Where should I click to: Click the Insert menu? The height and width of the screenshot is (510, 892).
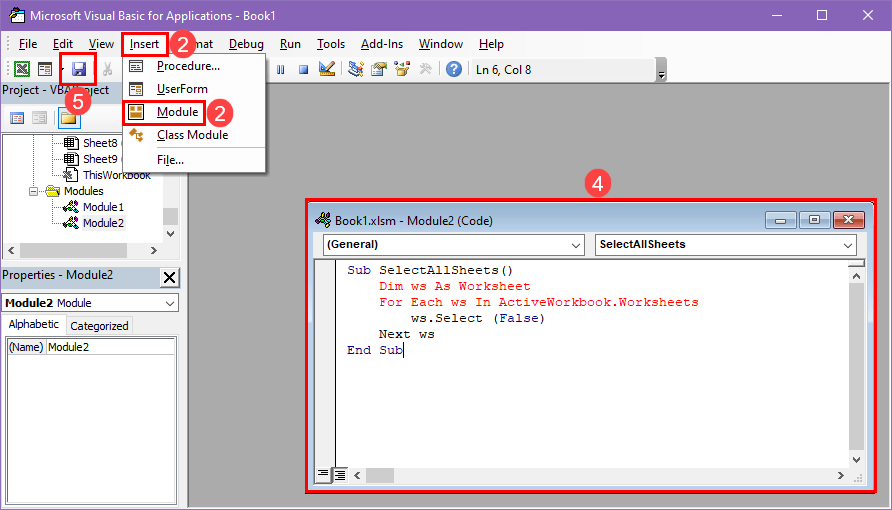coord(144,44)
